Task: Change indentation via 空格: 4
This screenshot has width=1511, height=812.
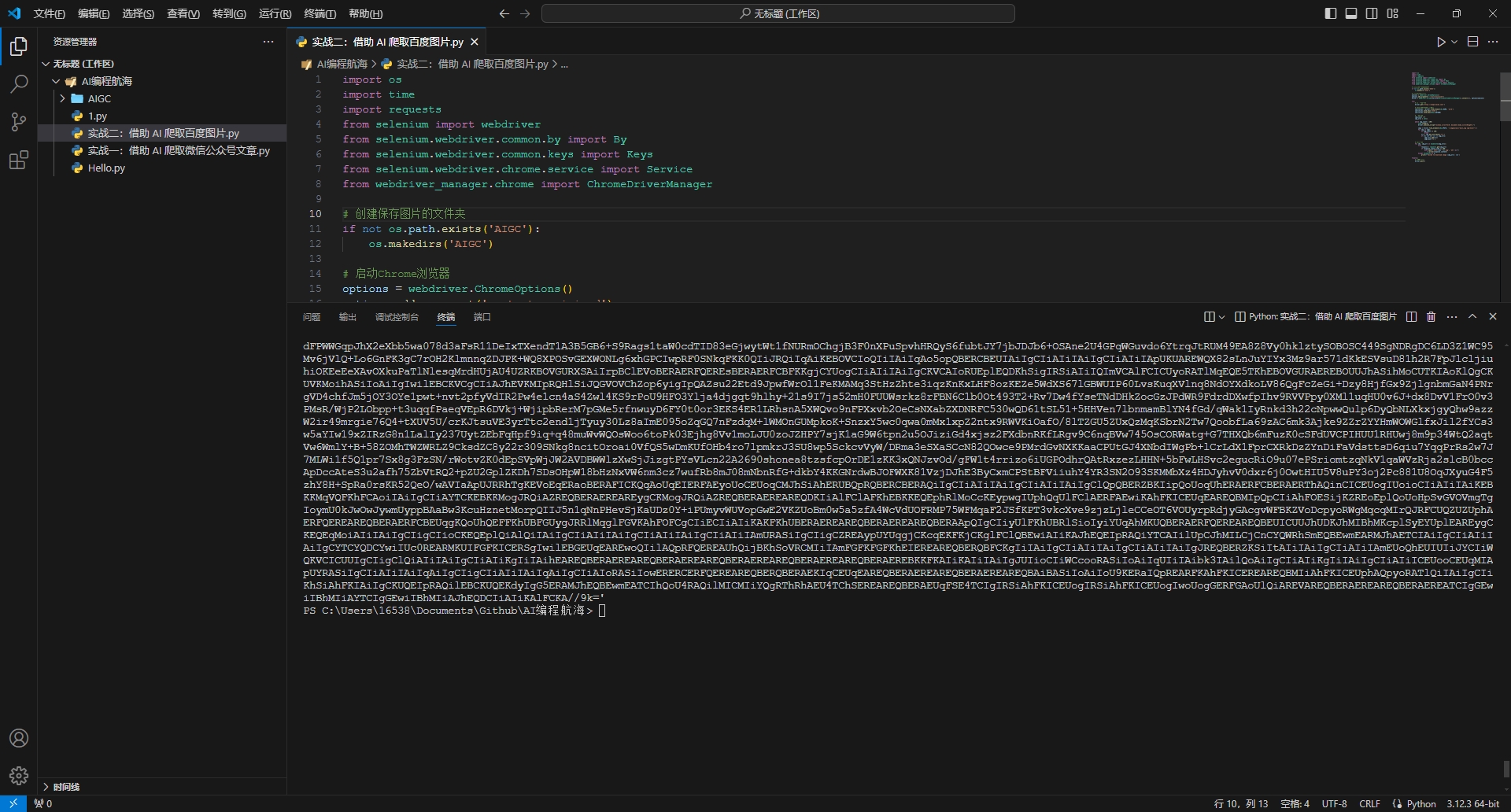Action: click(1295, 803)
